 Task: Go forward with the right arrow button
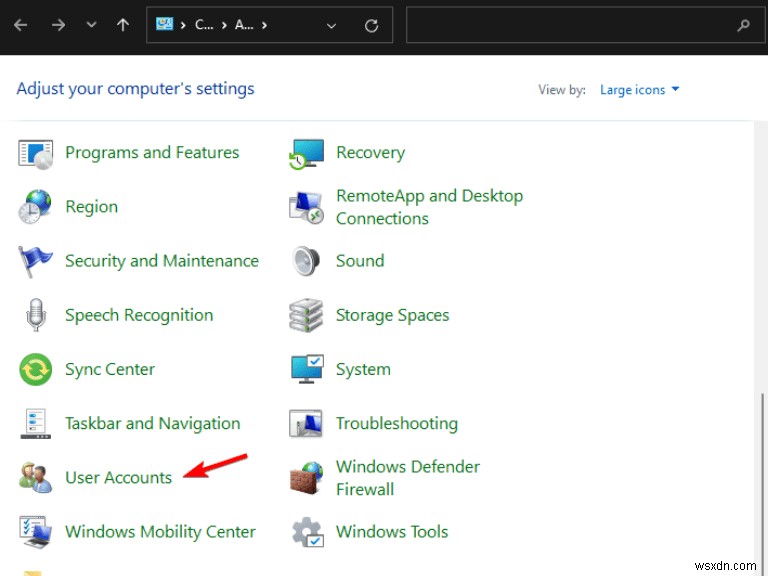point(58,25)
